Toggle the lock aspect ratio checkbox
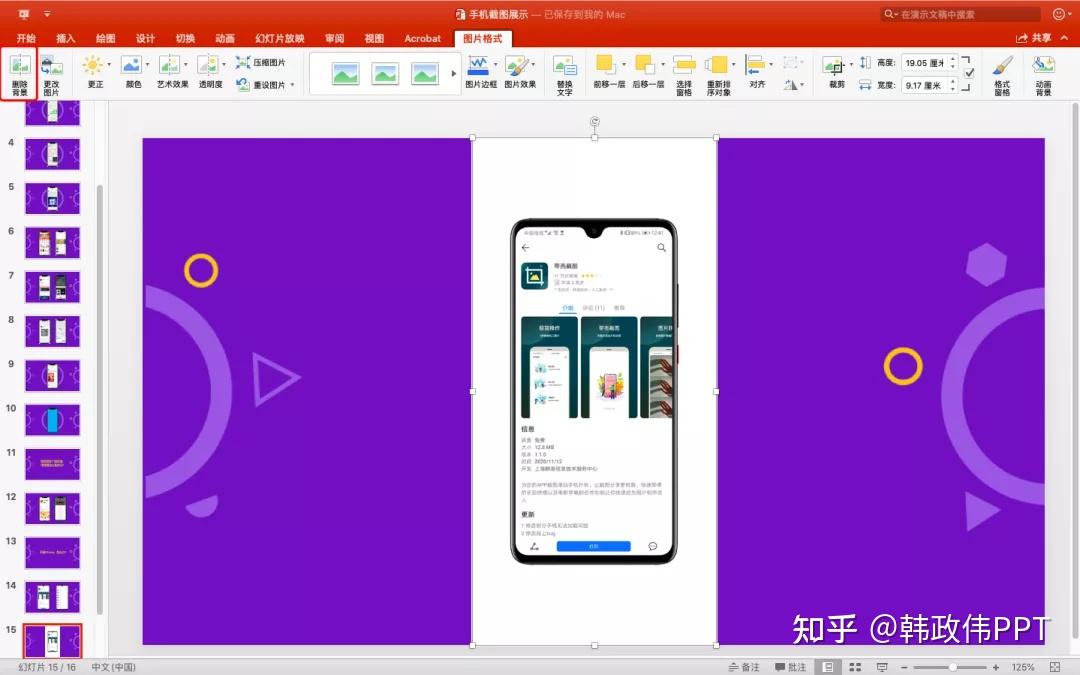1080x675 pixels. [967, 71]
